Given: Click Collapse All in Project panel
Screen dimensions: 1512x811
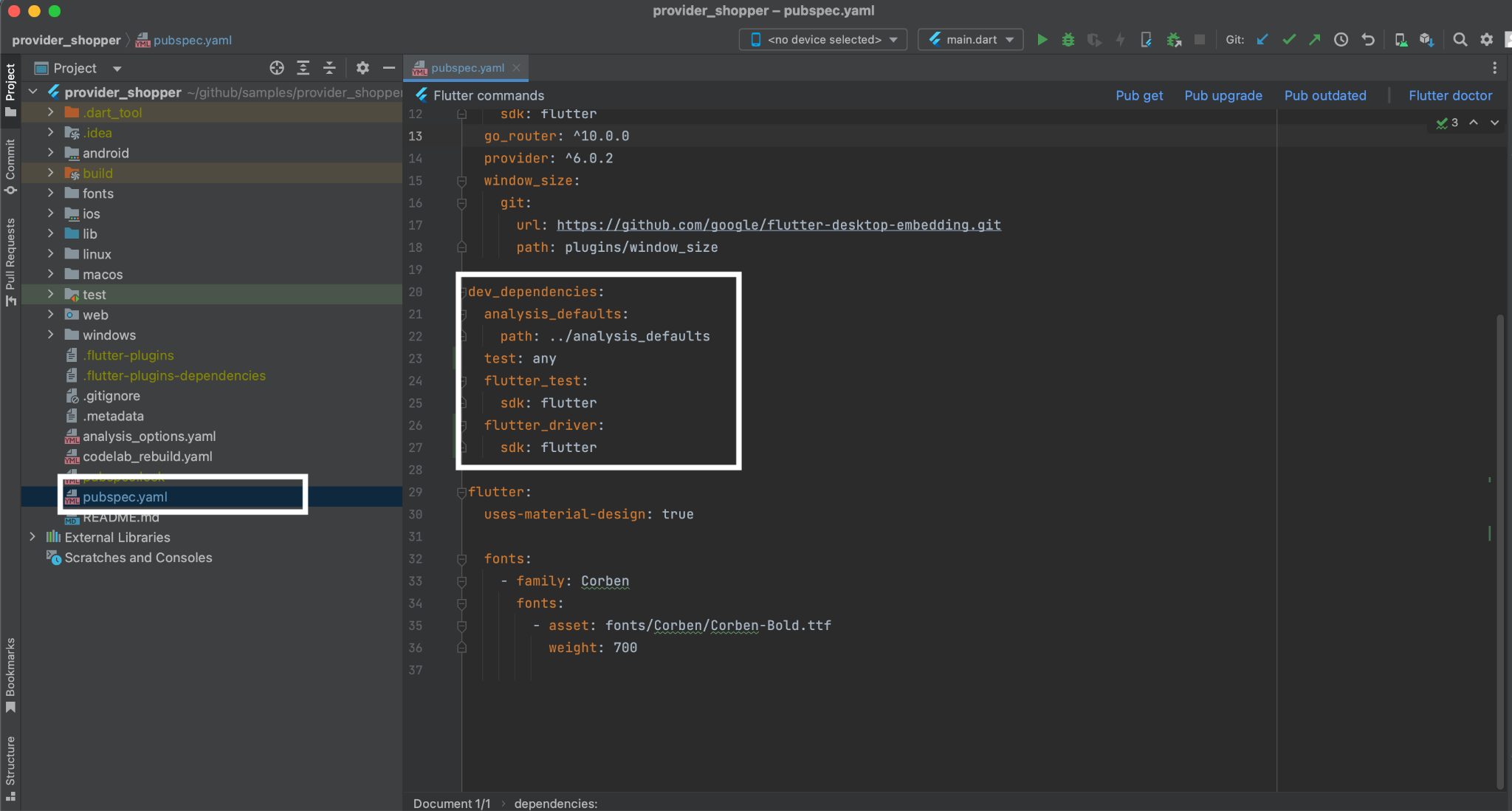Looking at the screenshot, I should tap(329, 68).
